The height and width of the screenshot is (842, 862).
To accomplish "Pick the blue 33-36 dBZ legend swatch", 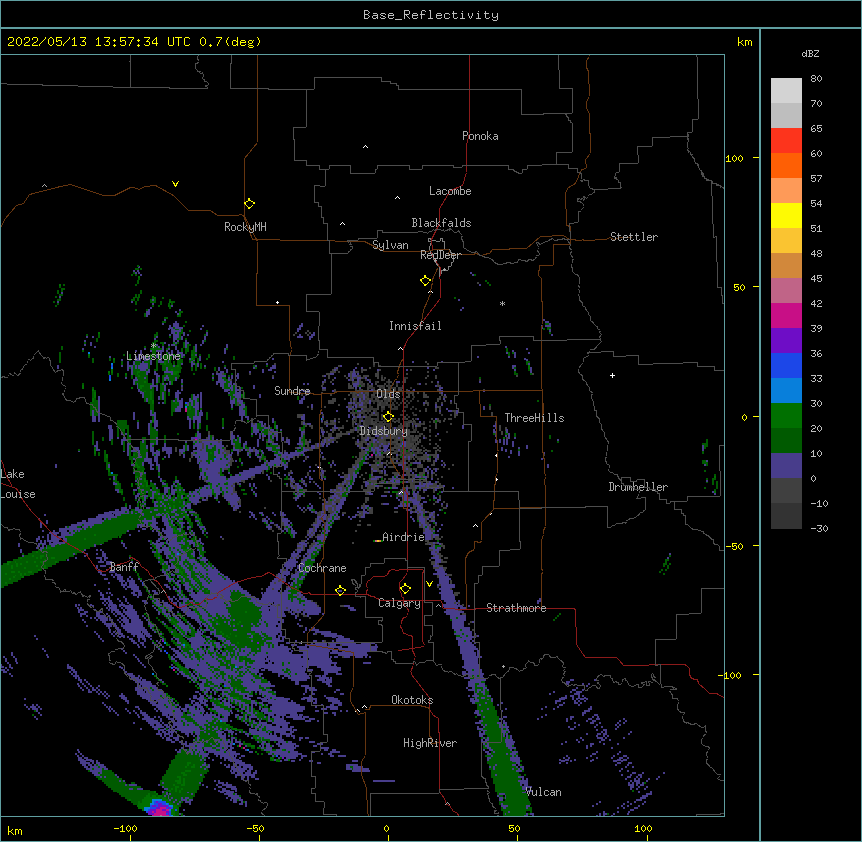I will pos(786,365).
